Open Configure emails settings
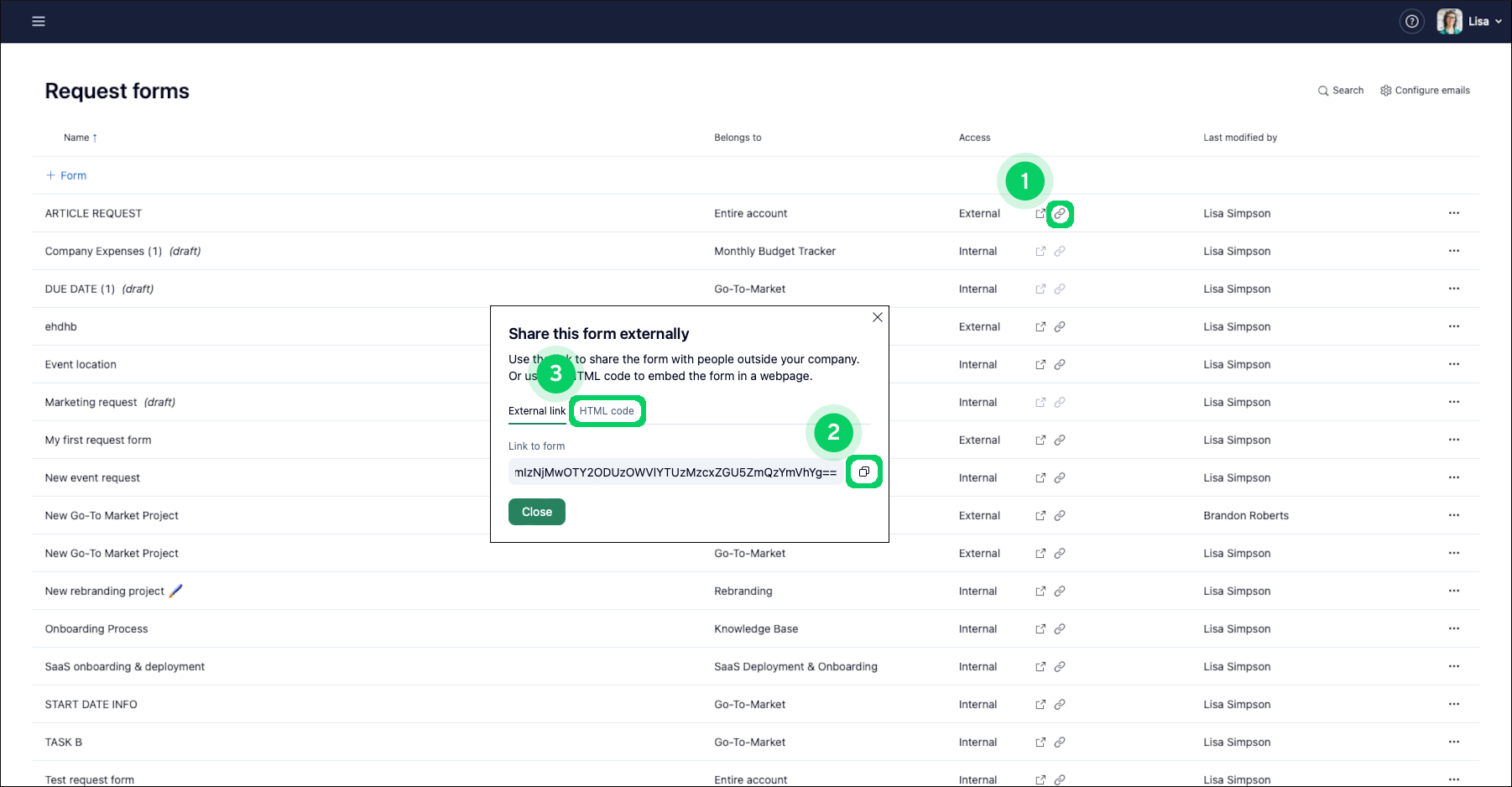This screenshot has width=1512, height=787. click(1425, 90)
